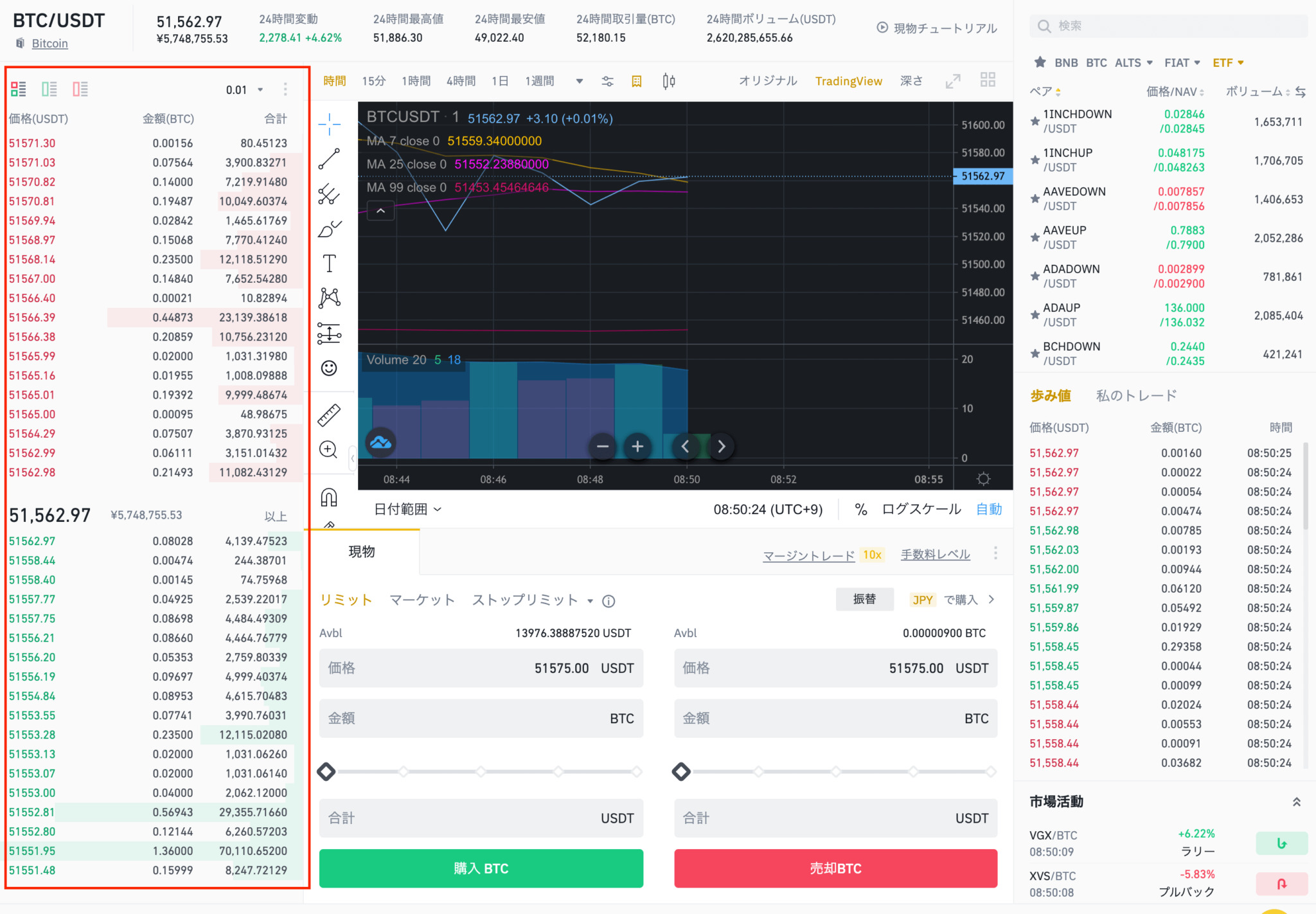
Task: Swap price/volume column display icon
Action: click(1301, 92)
